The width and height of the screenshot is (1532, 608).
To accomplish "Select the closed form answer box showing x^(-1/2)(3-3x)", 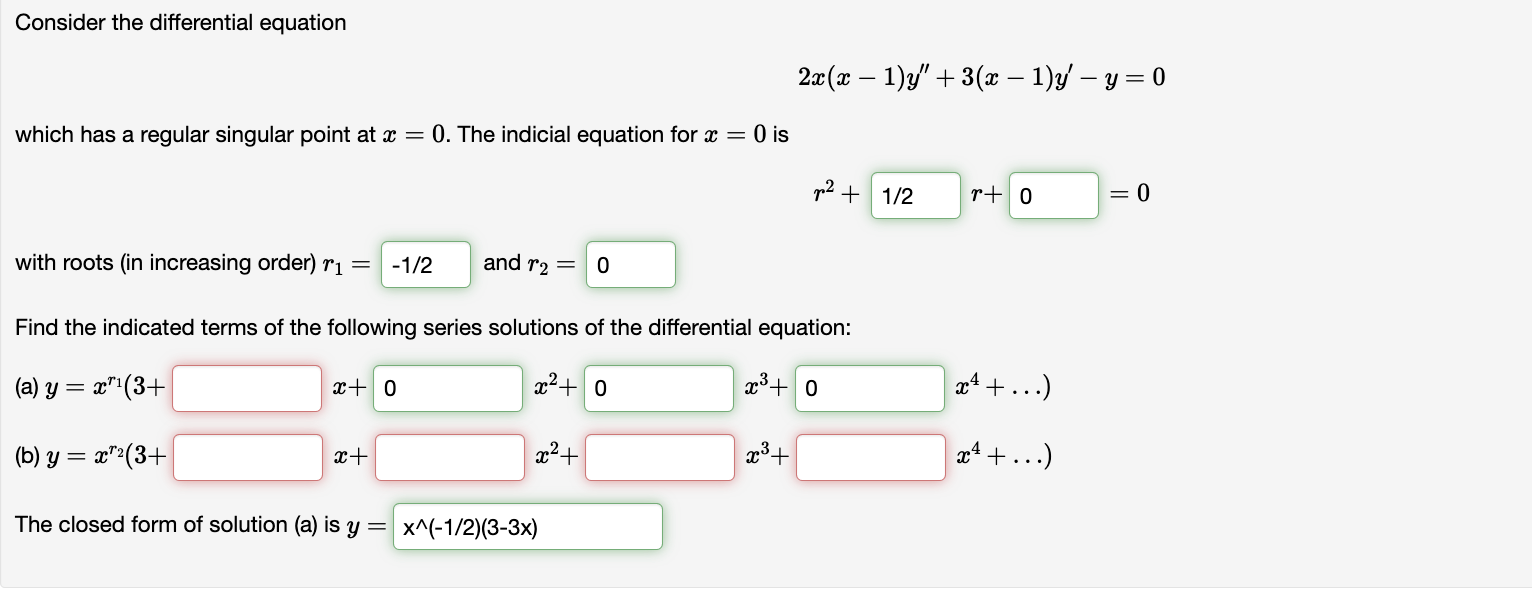I will click(x=527, y=526).
